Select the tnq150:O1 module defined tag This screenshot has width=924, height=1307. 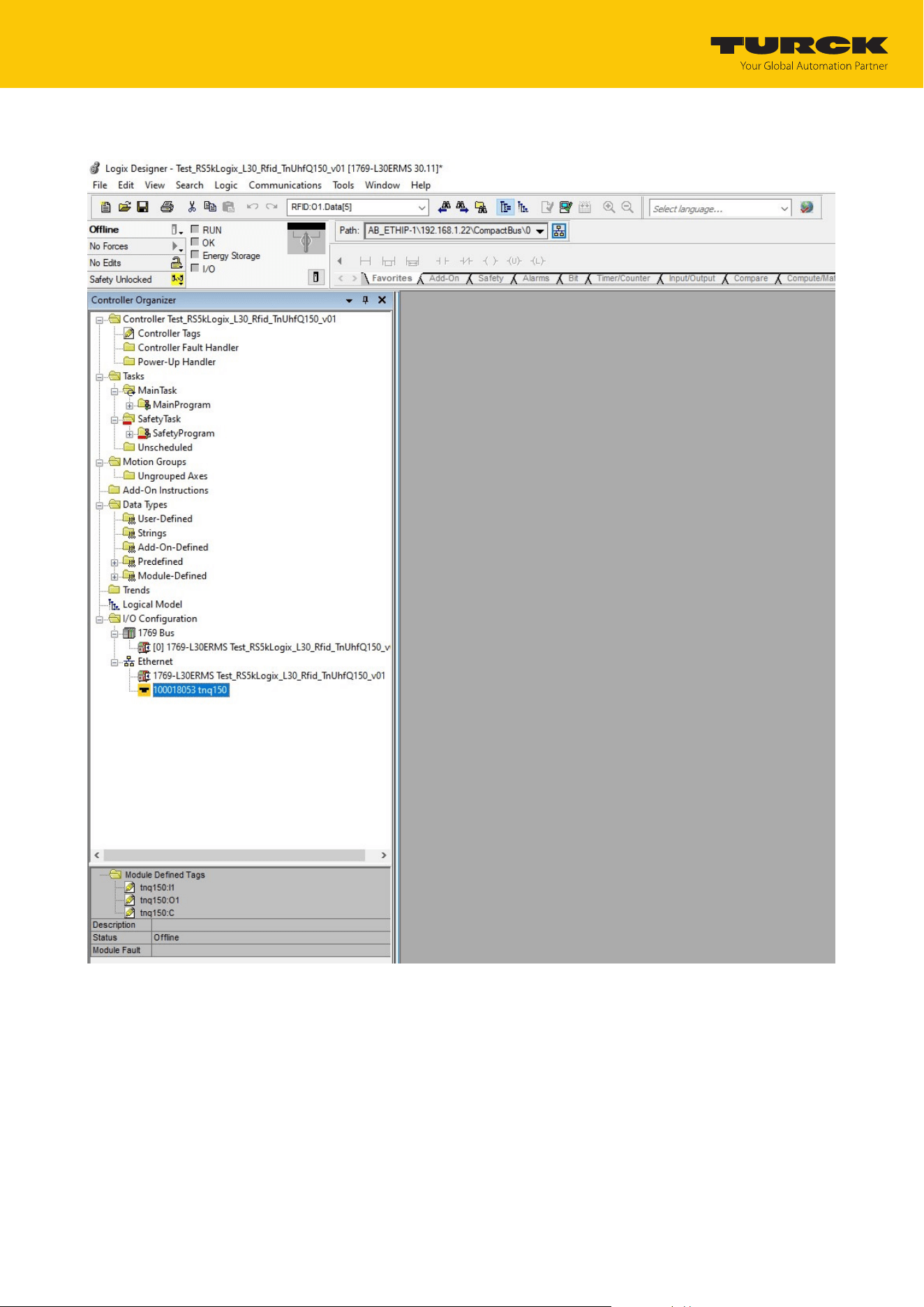[x=159, y=901]
